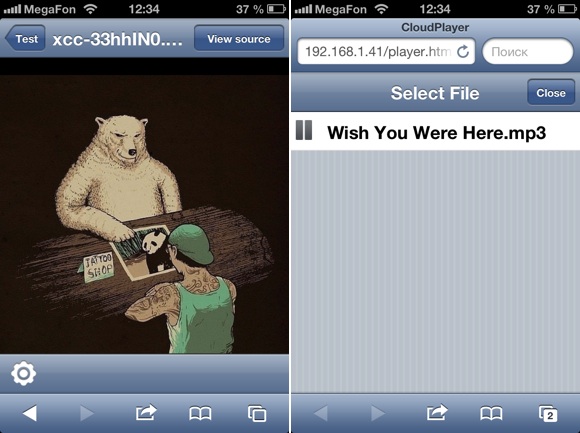Go back to Test screen
Screen dimensions: 580x433
coord(25,38)
